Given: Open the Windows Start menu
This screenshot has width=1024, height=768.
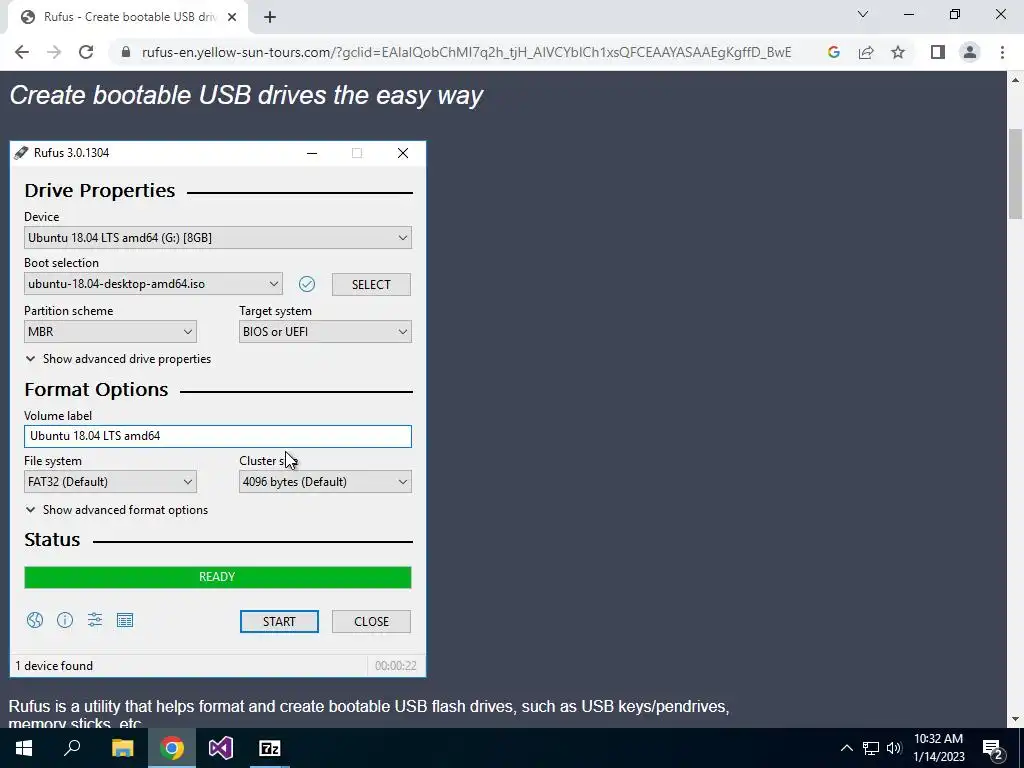Looking at the screenshot, I should coord(24,748).
